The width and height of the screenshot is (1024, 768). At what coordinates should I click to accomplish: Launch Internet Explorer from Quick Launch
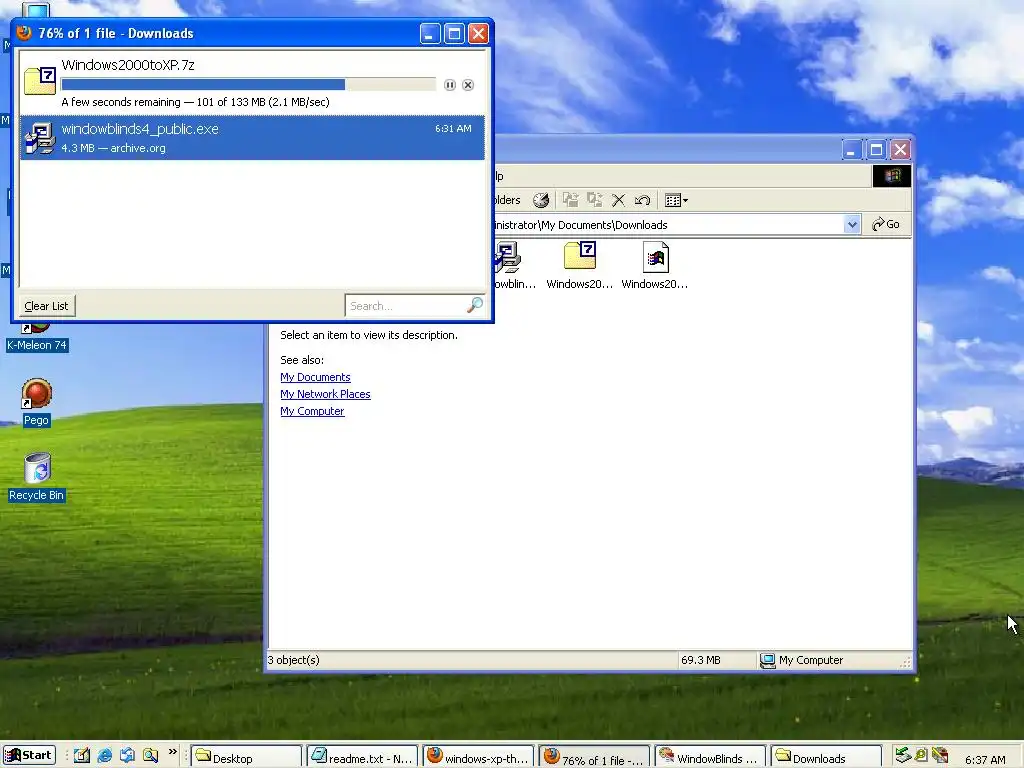(x=104, y=756)
